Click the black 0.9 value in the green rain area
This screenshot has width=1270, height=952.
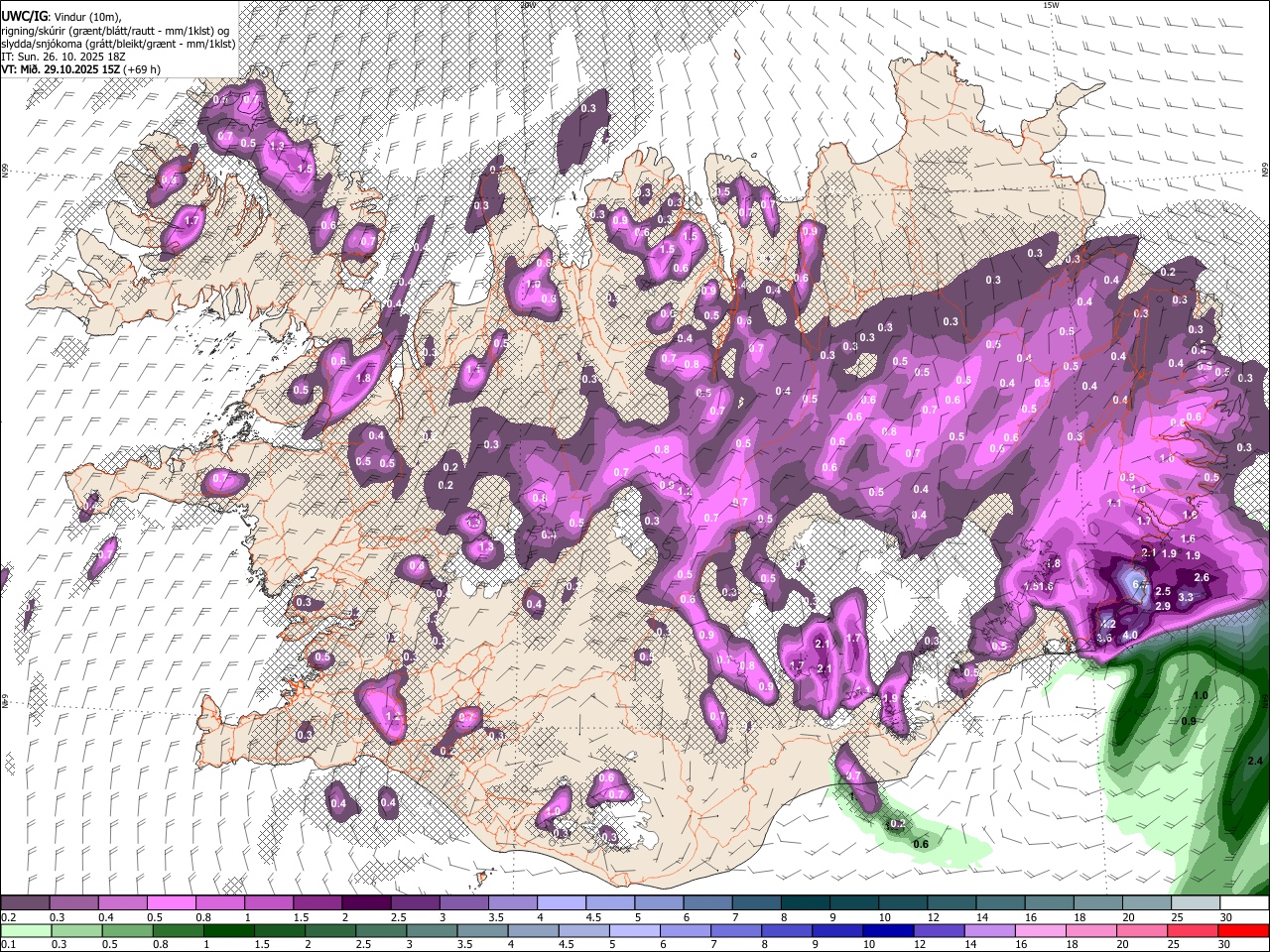[x=1189, y=721]
